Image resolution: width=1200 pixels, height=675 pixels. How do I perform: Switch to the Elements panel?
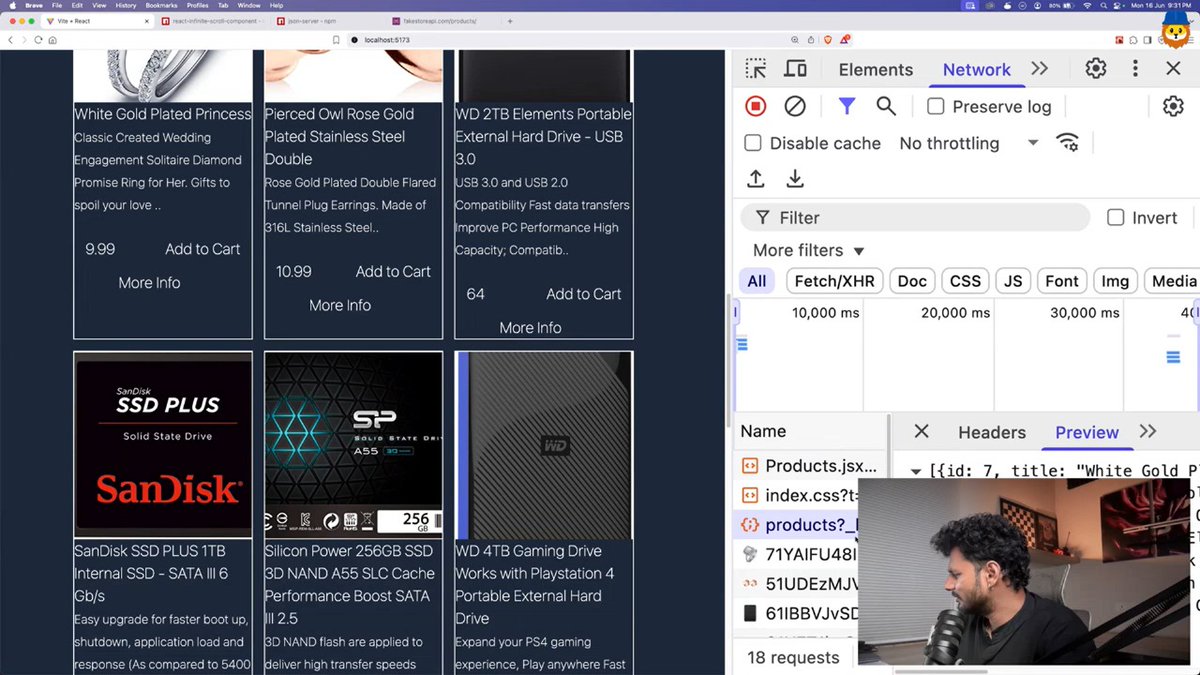(x=876, y=69)
